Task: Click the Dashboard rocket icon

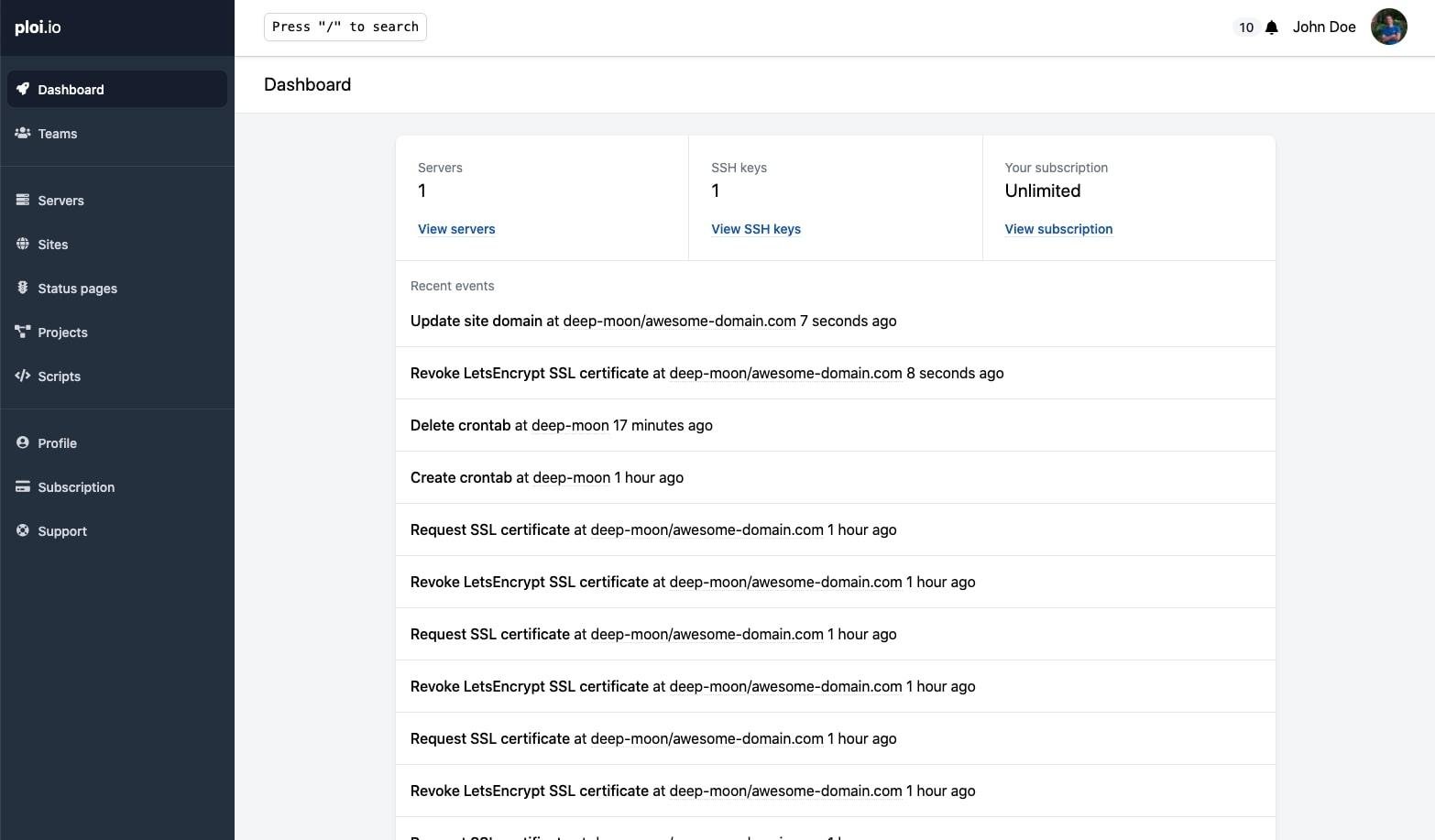Action: [23, 89]
